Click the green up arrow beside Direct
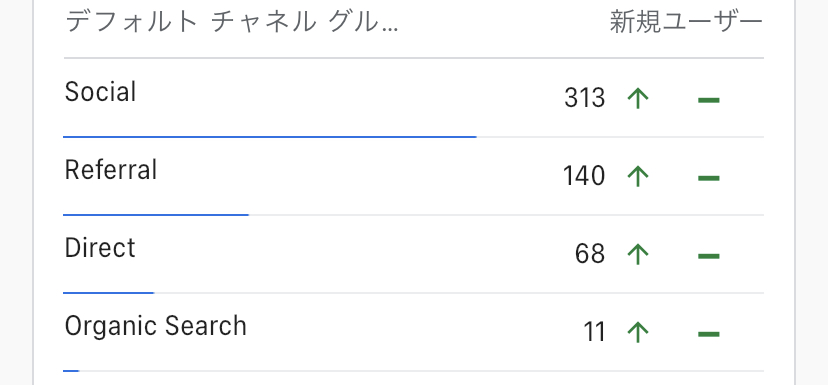828x385 pixels. 638,255
